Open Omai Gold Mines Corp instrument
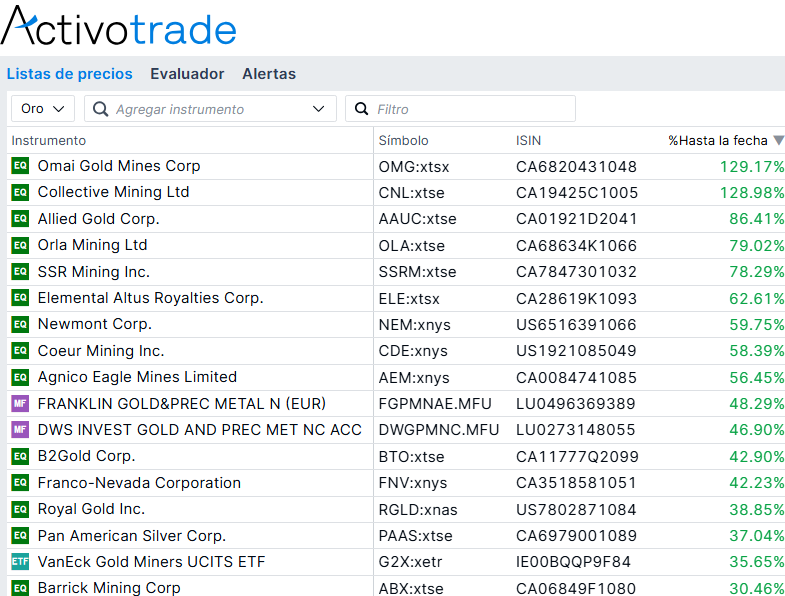This screenshot has width=785, height=596. (119, 166)
